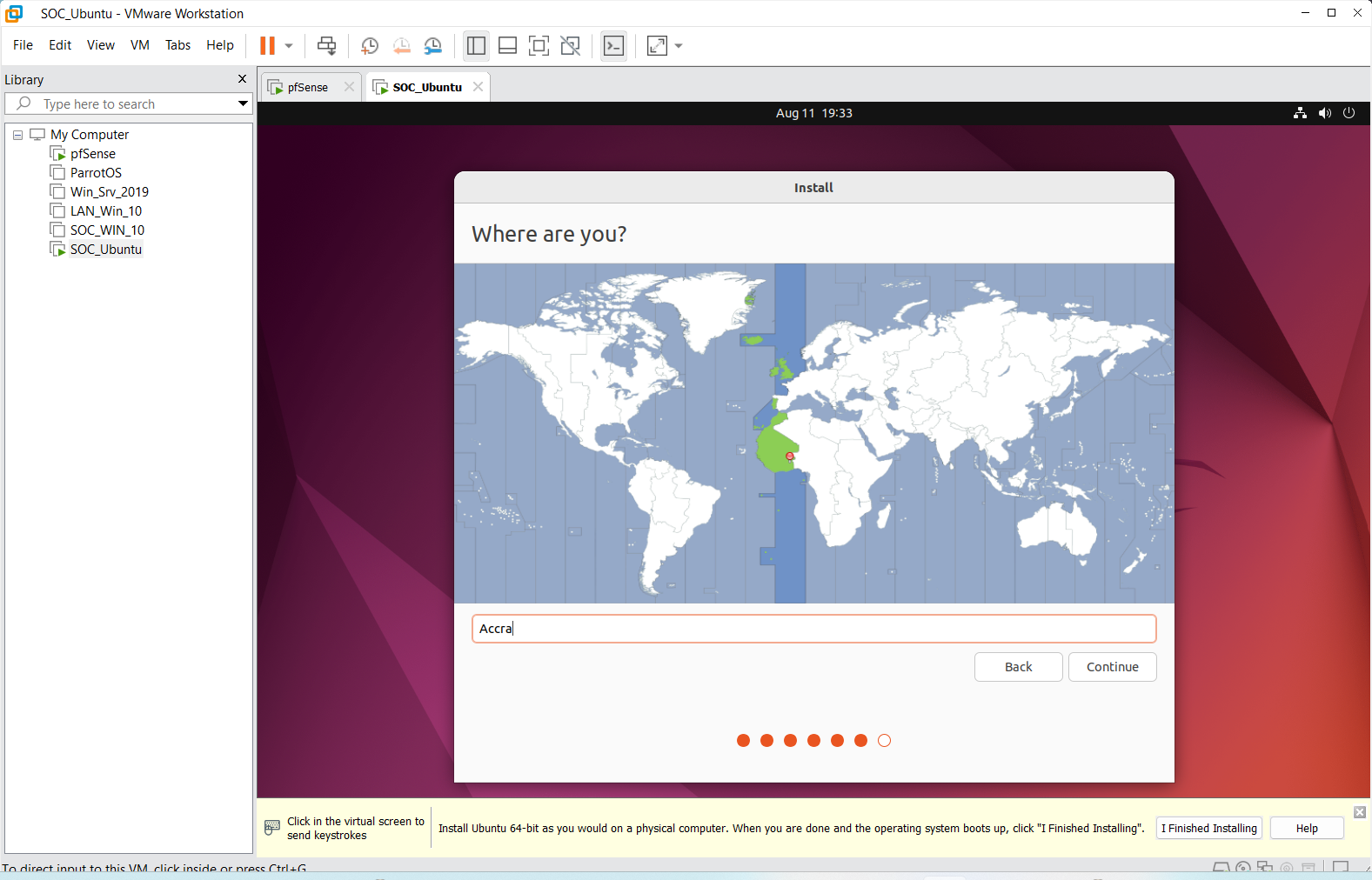Image resolution: width=1372 pixels, height=880 pixels.
Task: Click the Ubuntu volume speaker icon
Action: [1324, 113]
